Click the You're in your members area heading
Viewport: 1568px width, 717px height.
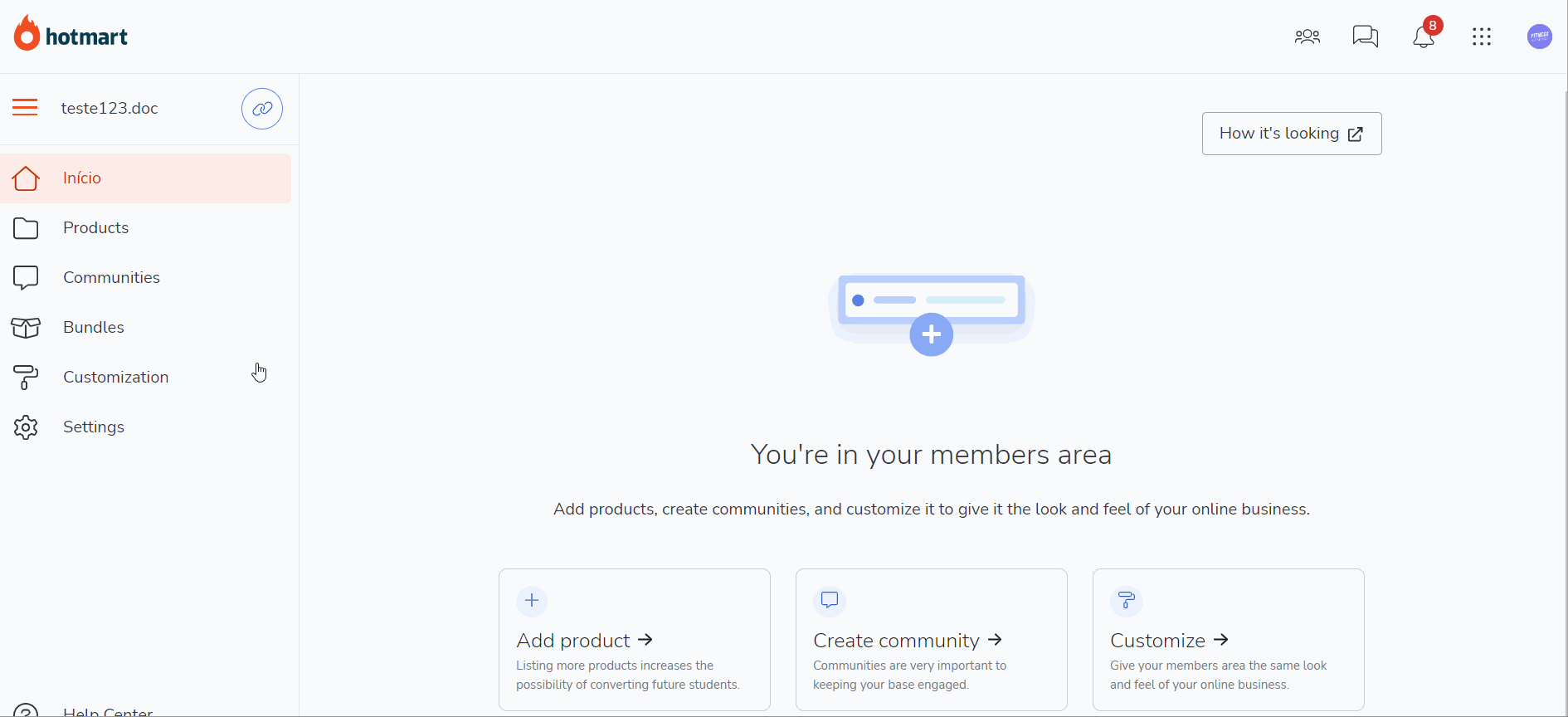[931, 455]
